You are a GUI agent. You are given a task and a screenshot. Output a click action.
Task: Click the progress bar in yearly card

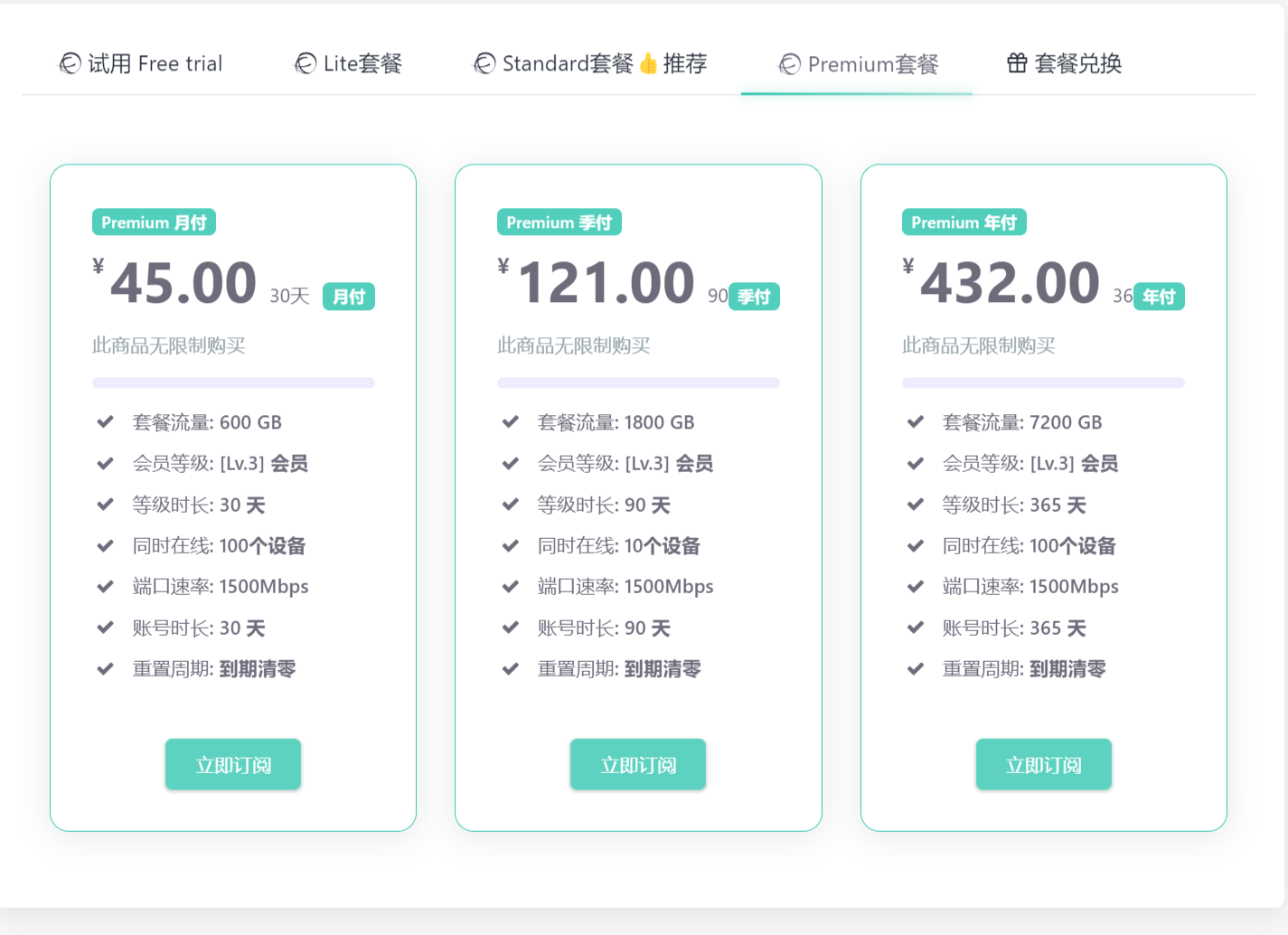1043,382
